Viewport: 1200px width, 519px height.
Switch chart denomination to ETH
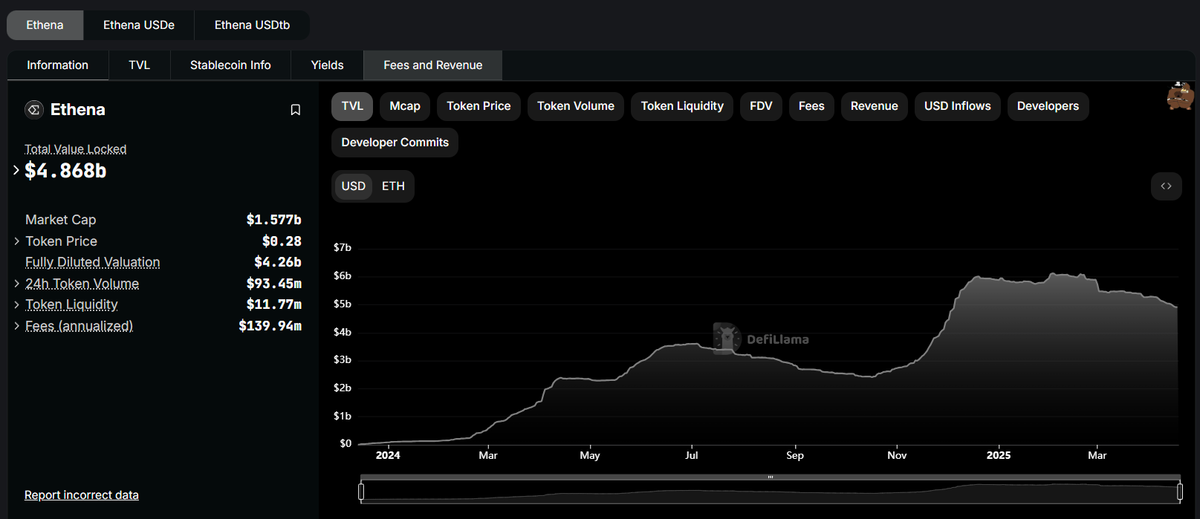[x=393, y=186]
